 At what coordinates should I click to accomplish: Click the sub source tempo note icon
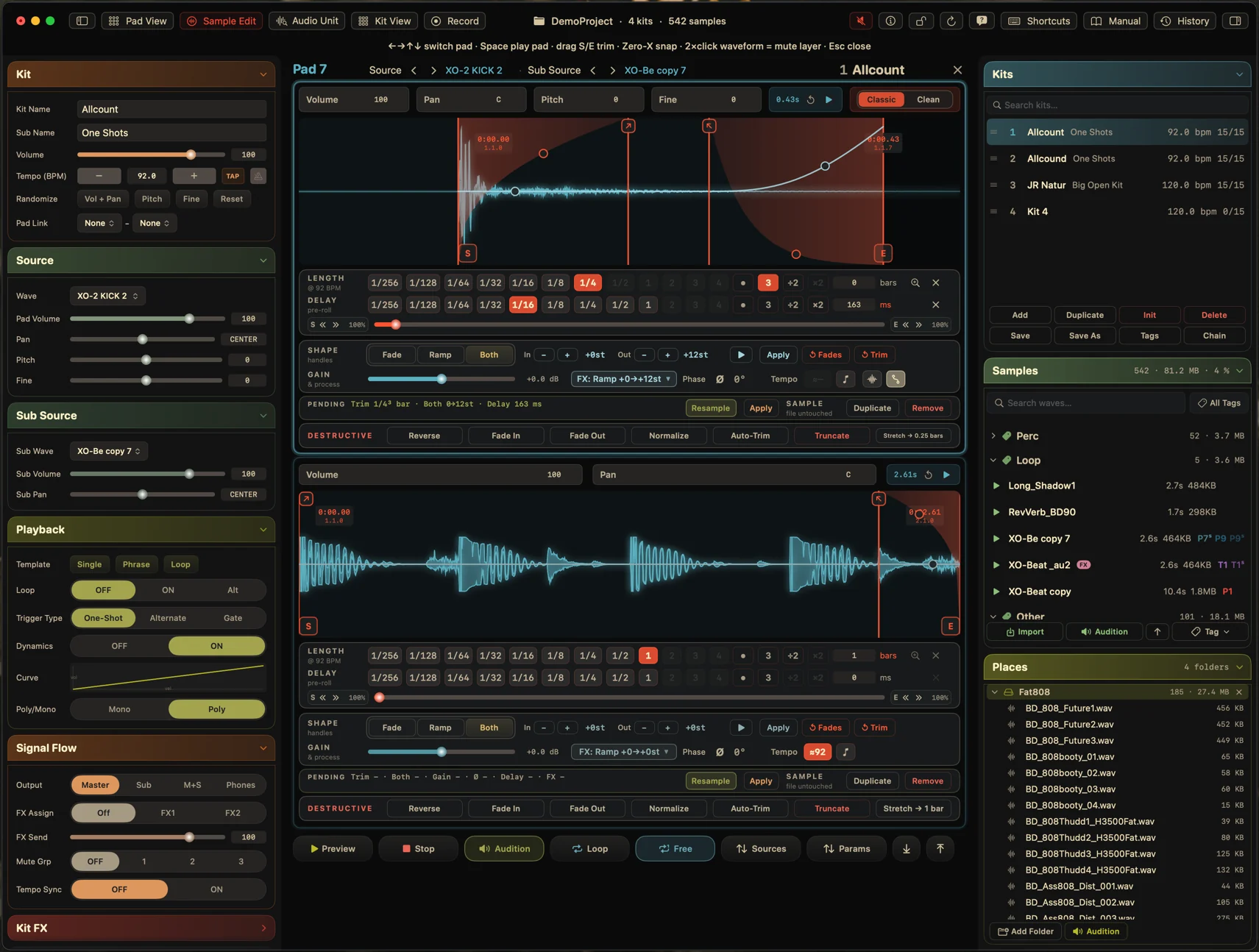coord(845,752)
